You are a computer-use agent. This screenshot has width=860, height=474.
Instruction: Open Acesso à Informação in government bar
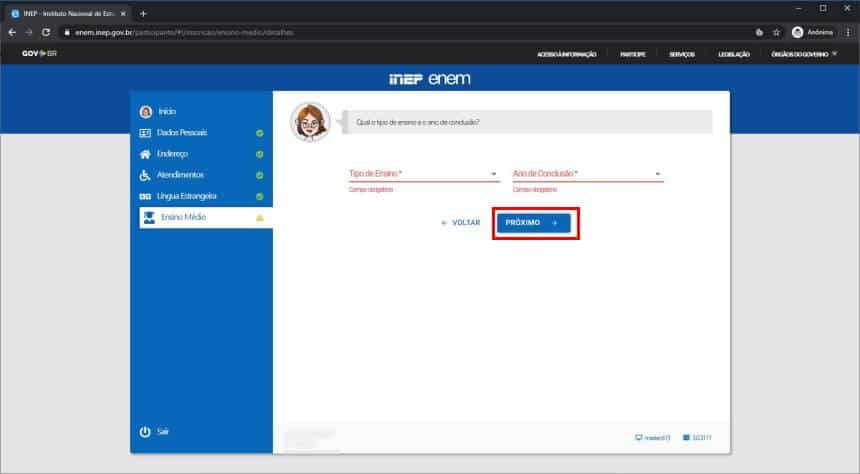(x=567, y=54)
